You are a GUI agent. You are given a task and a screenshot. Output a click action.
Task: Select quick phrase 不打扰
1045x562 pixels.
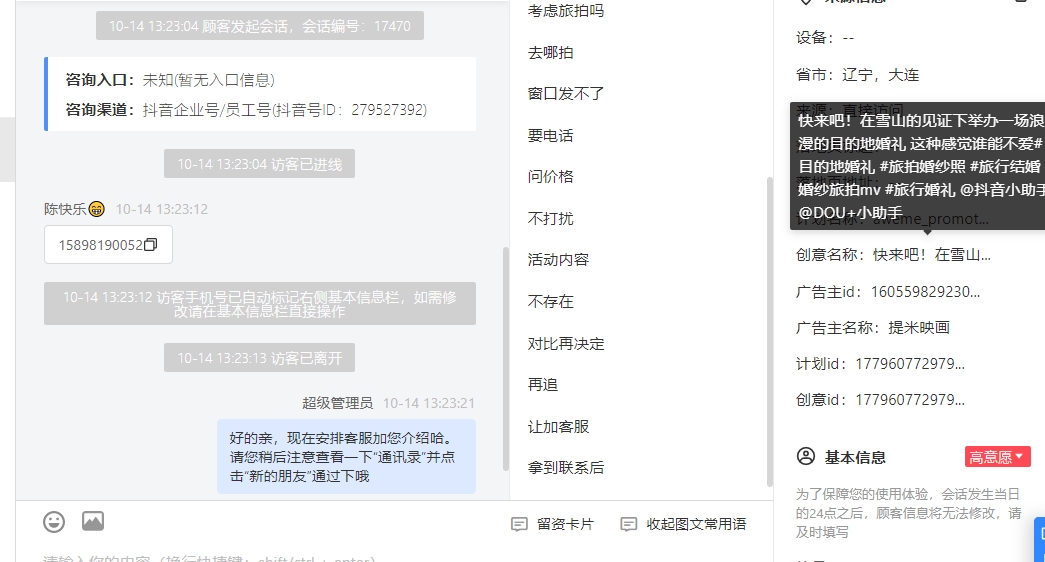click(550, 219)
